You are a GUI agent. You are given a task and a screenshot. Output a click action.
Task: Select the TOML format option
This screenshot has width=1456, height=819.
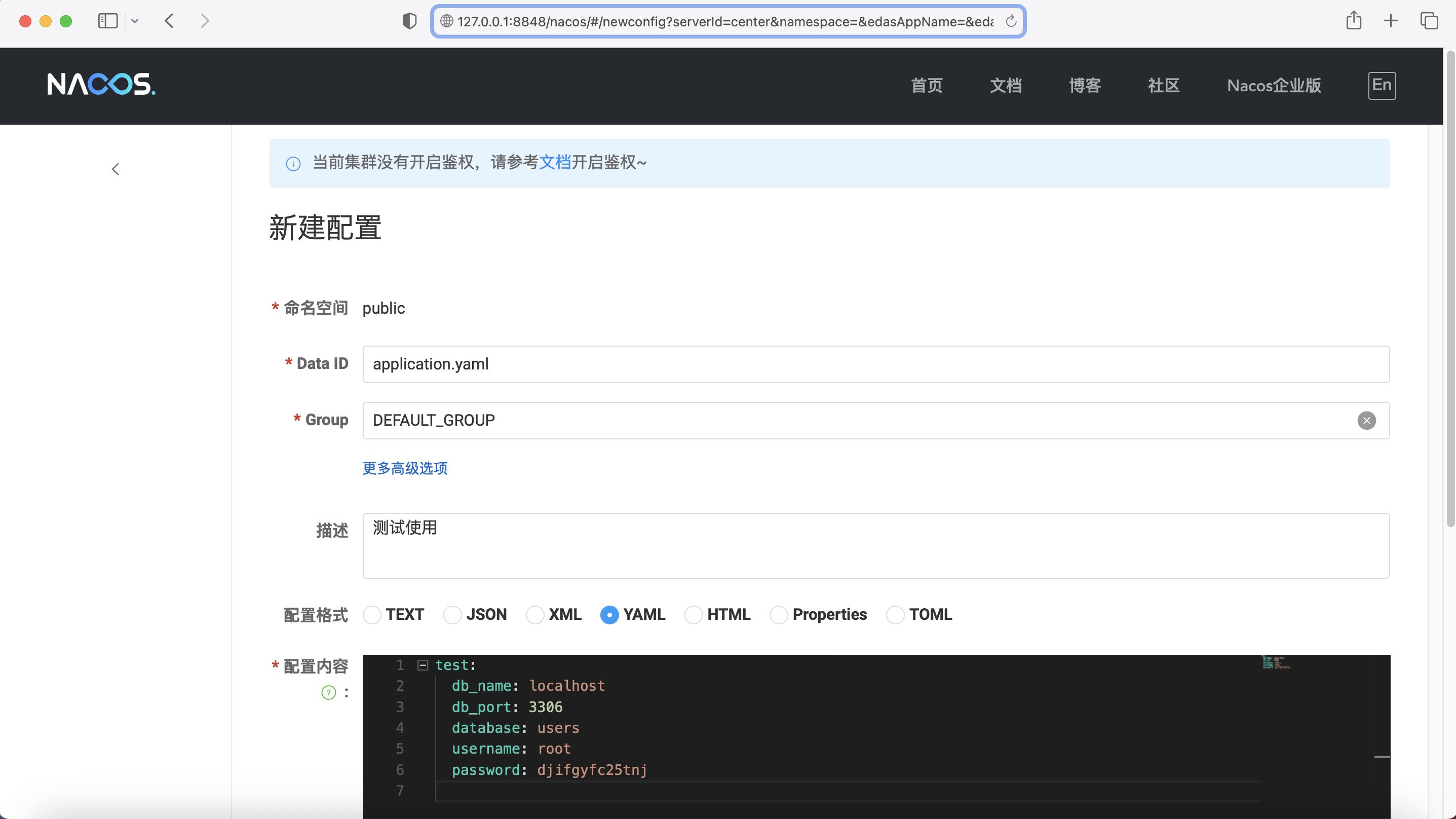click(895, 615)
